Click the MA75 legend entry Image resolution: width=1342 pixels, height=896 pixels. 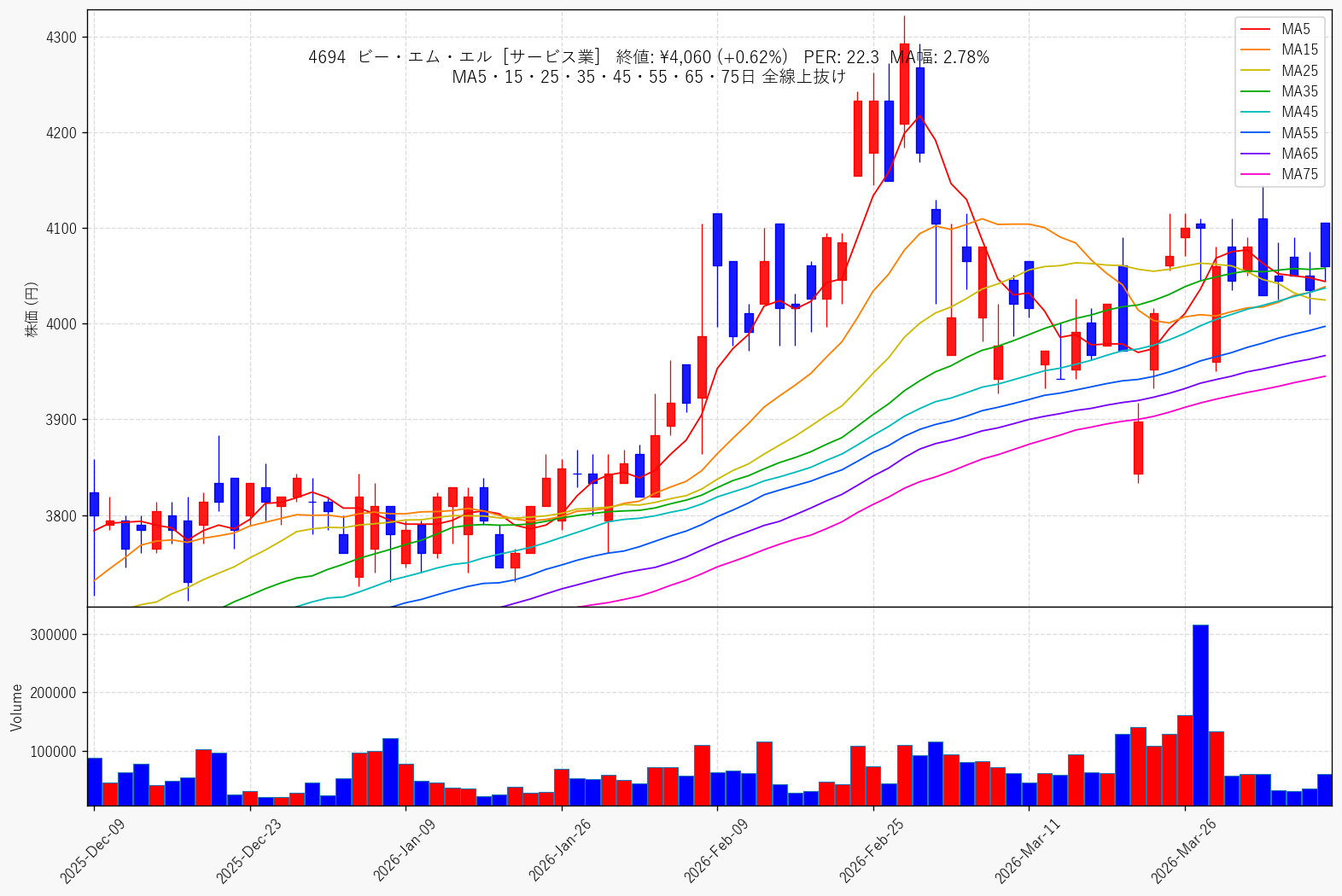click(x=1278, y=174)
